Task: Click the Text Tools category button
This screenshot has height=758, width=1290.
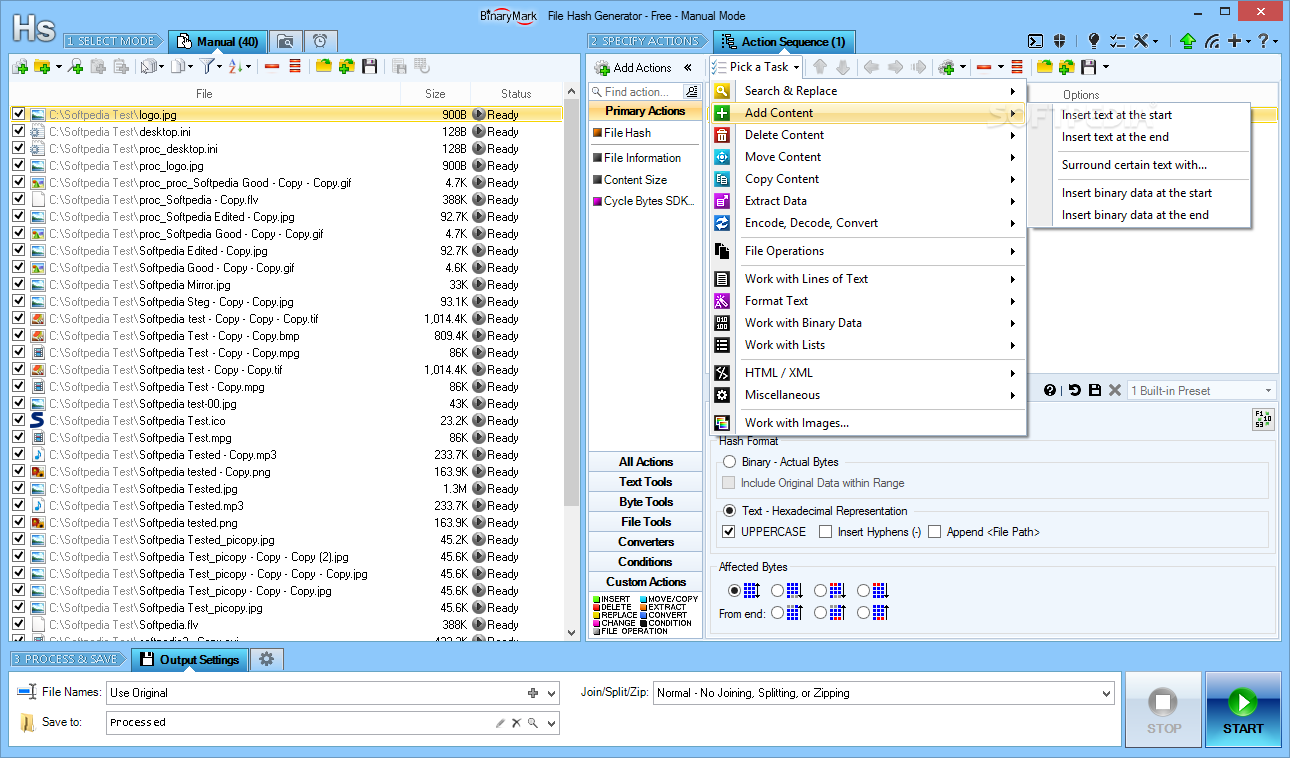Action: 646,482
